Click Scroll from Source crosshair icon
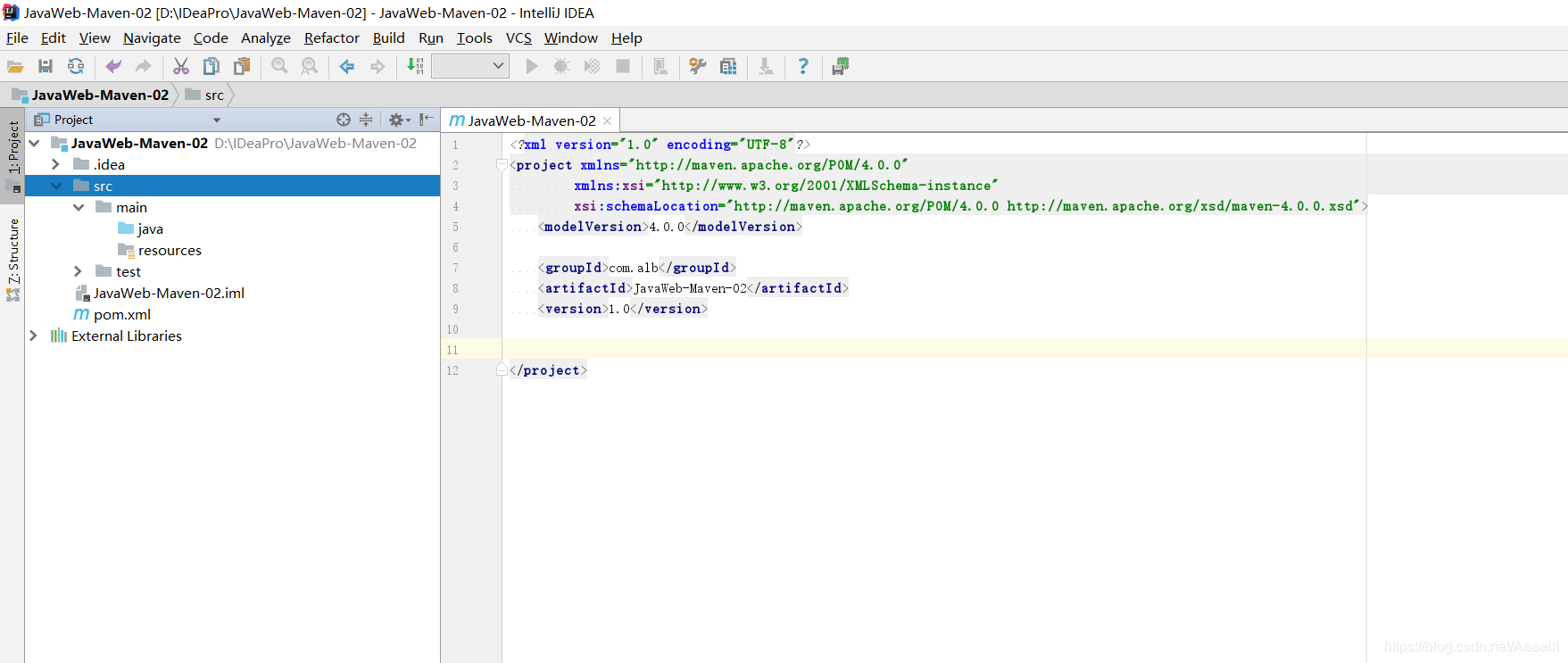The image size is (1568, 663). pos(344,120)
